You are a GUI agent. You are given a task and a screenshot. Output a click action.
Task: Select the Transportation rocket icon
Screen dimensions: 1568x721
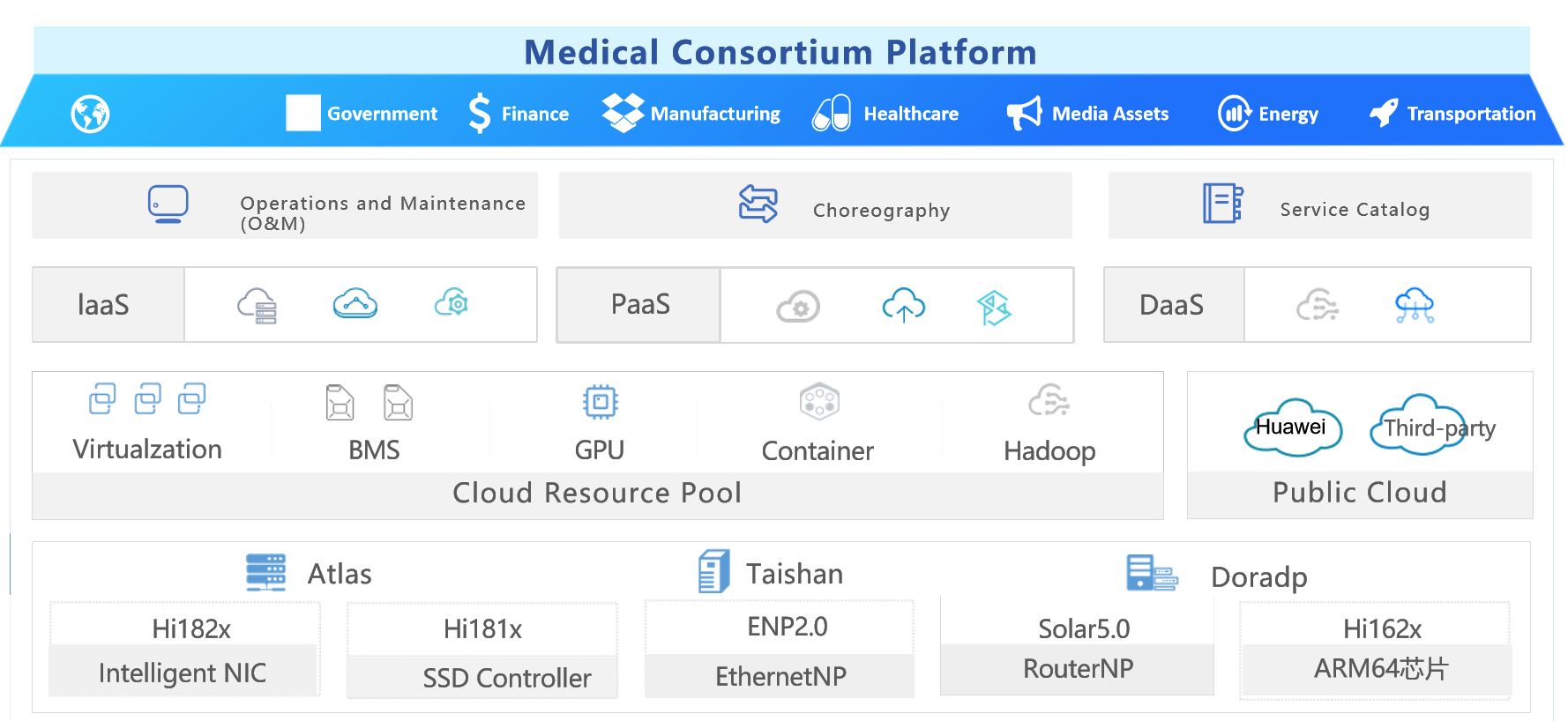(x=1384, y=113)
